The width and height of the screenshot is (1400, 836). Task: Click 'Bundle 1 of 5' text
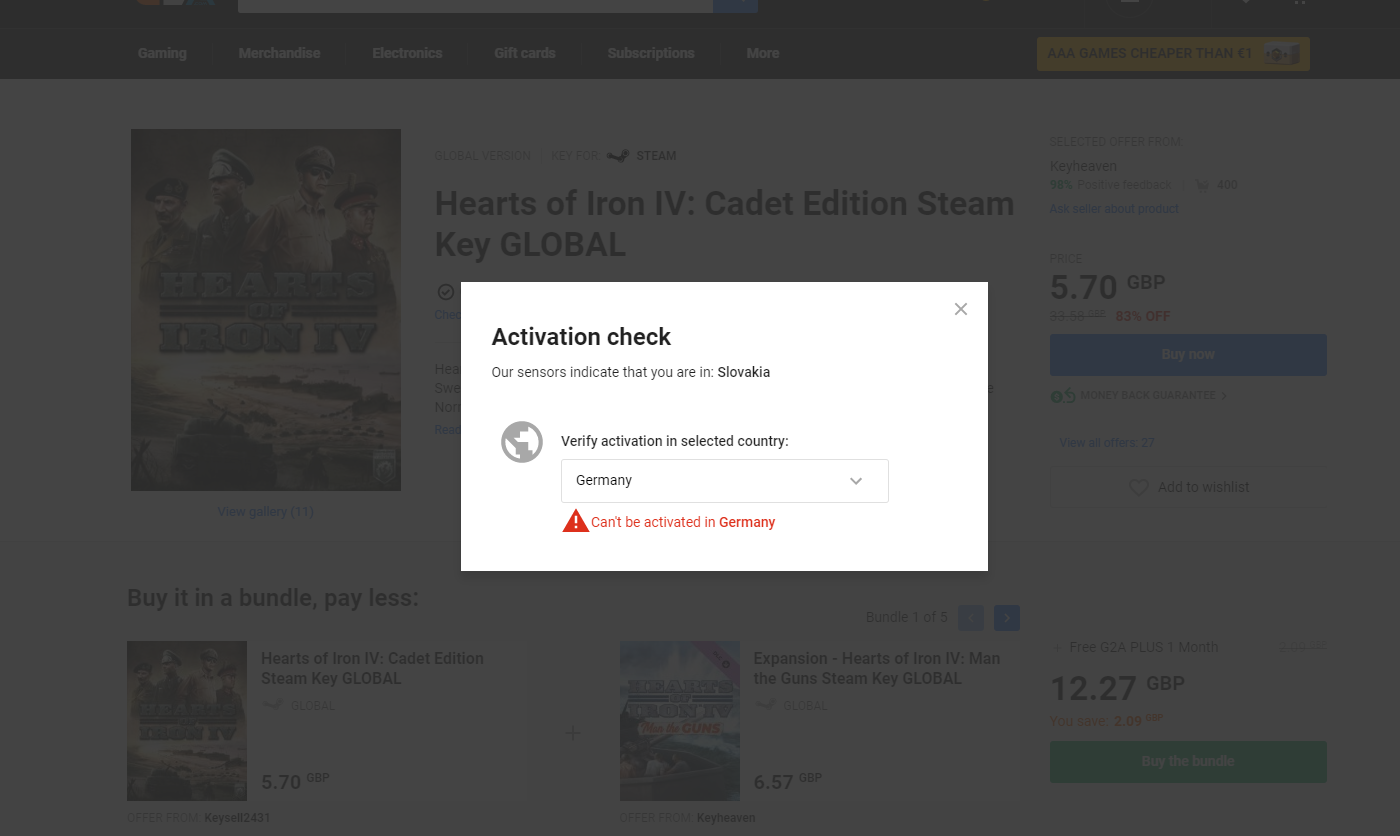pos(907,617)
